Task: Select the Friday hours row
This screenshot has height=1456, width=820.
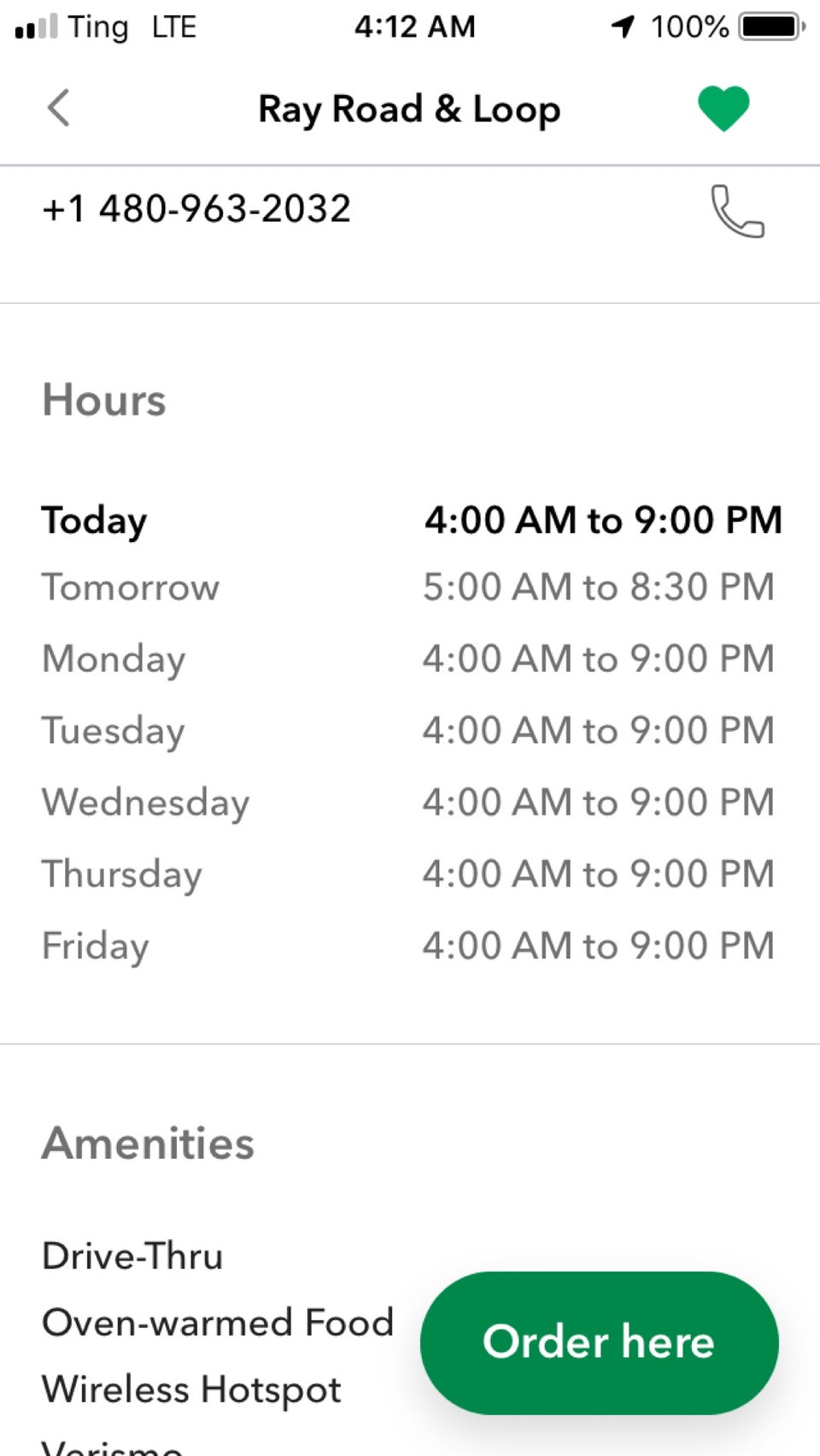Action: [x=408, y=945]
